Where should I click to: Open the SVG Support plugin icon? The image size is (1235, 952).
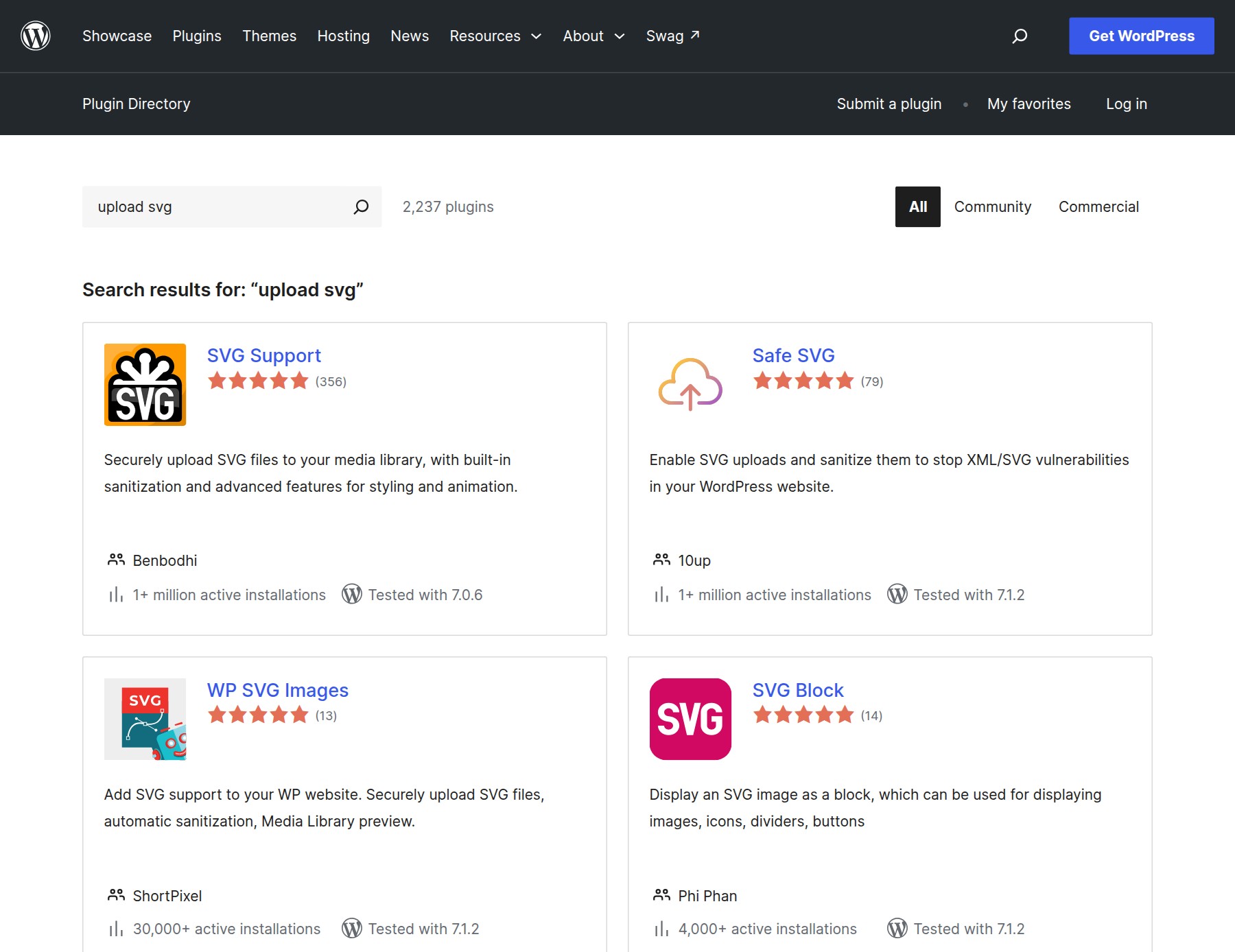point(145,385)
